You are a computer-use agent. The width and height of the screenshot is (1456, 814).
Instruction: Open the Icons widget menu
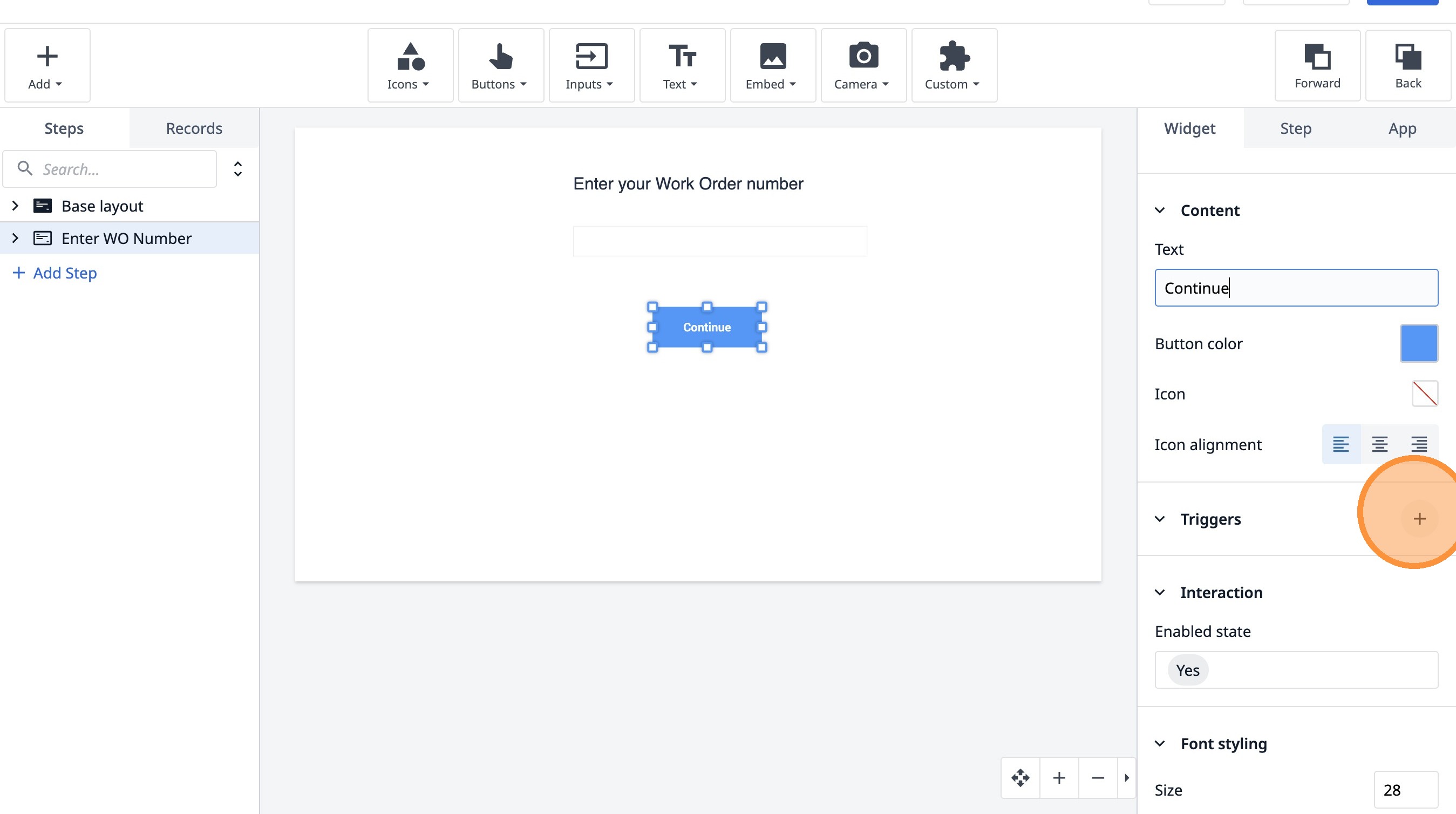tap(410, 65)
